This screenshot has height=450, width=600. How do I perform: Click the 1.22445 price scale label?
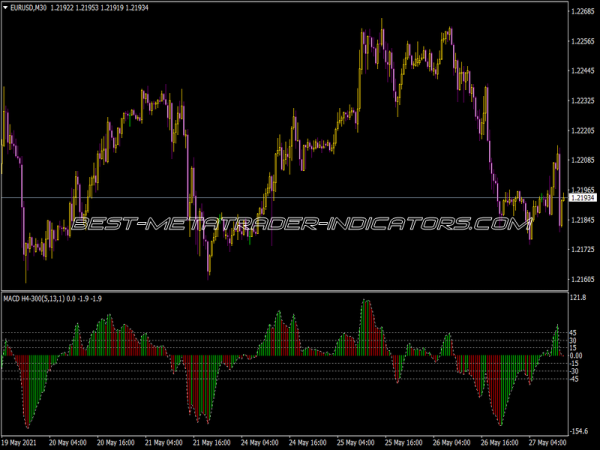tap(580, 71)
